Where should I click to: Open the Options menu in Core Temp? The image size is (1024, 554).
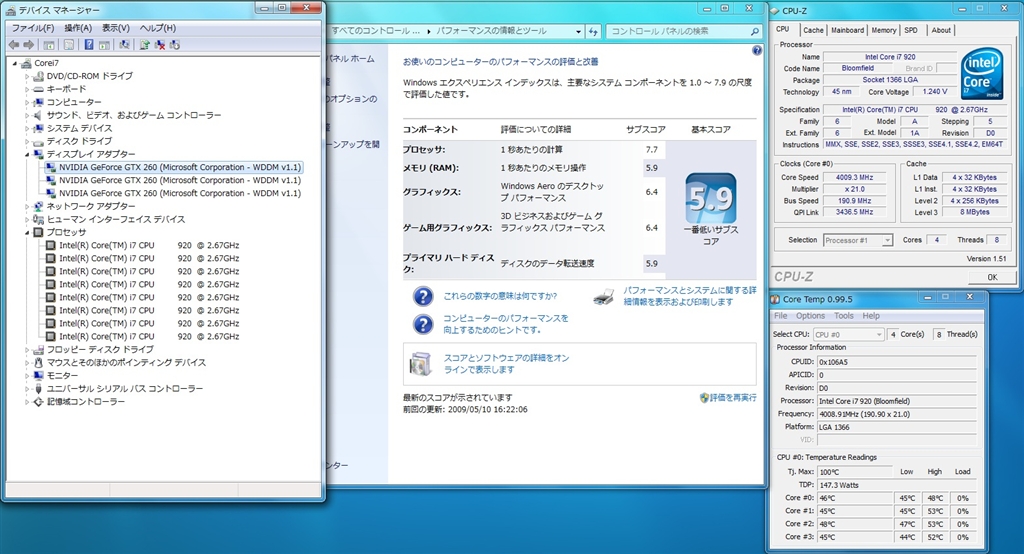810,316
